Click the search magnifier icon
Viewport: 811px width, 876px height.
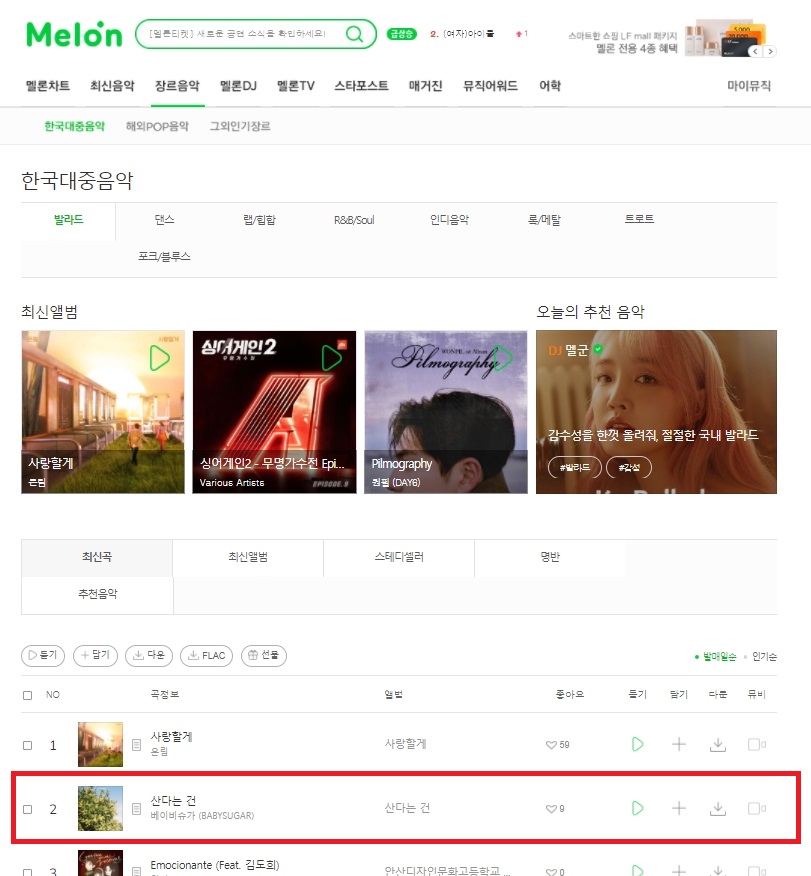[x=354, y=34]
